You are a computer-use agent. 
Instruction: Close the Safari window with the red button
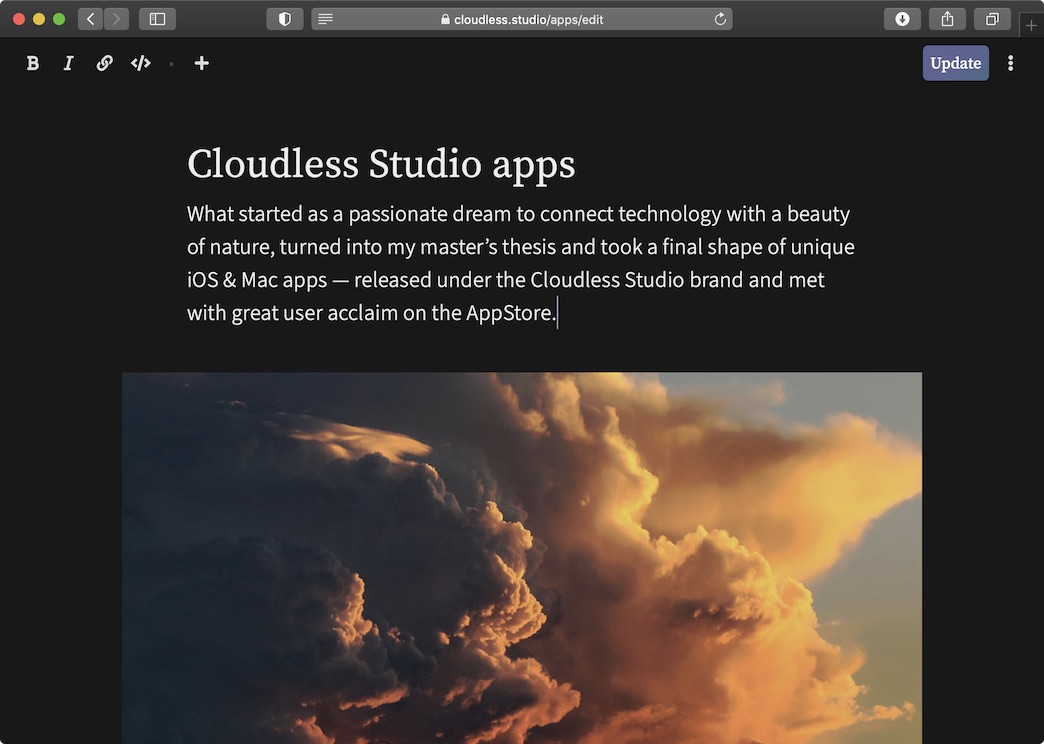pyautogui.click(x=19, y=19)
